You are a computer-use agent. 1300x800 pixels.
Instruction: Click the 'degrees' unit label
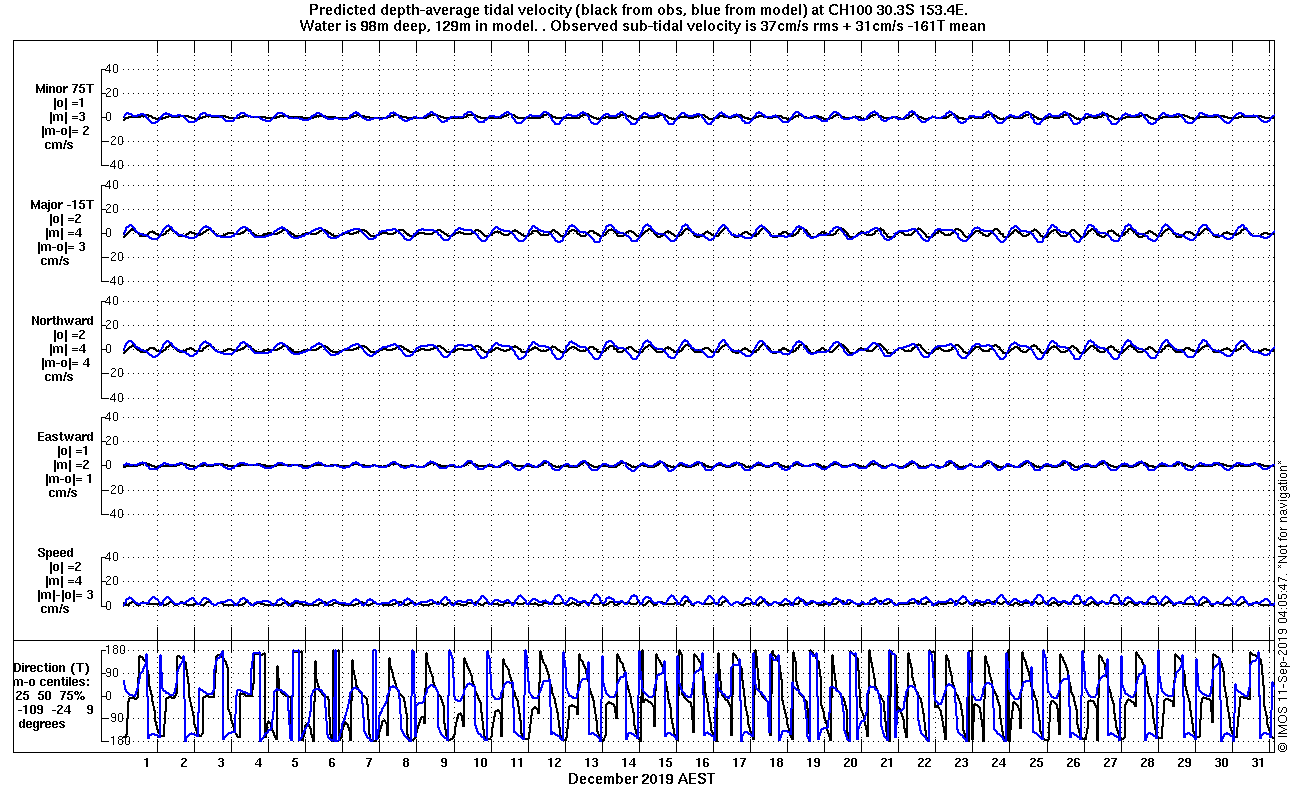click(x=42, y=724)
